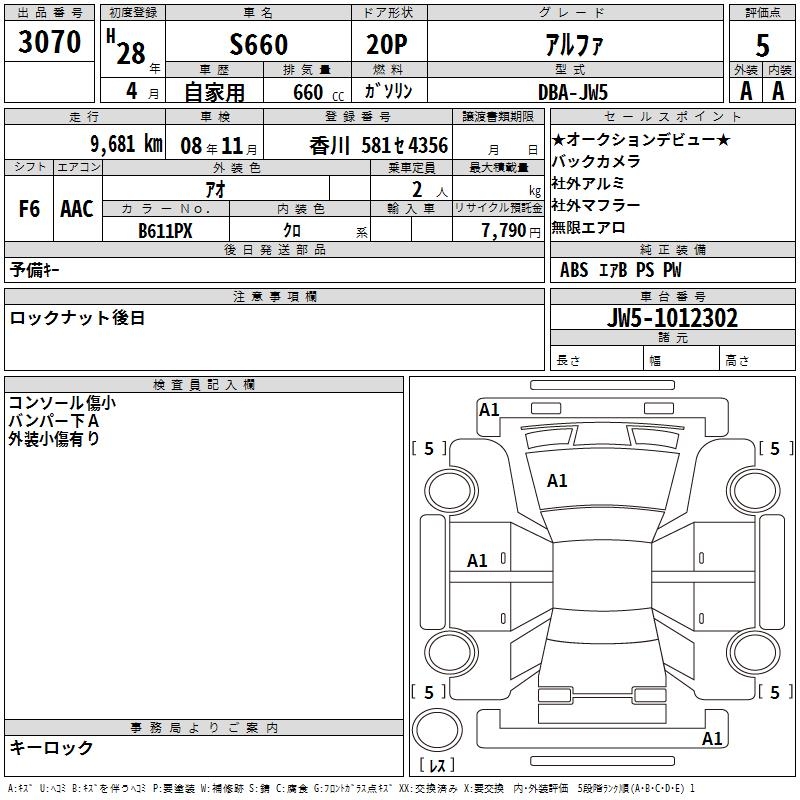This screenshot has width=800, height=800.
Task: Select vehicle history value 自家用
Action: tap(214, 92)
